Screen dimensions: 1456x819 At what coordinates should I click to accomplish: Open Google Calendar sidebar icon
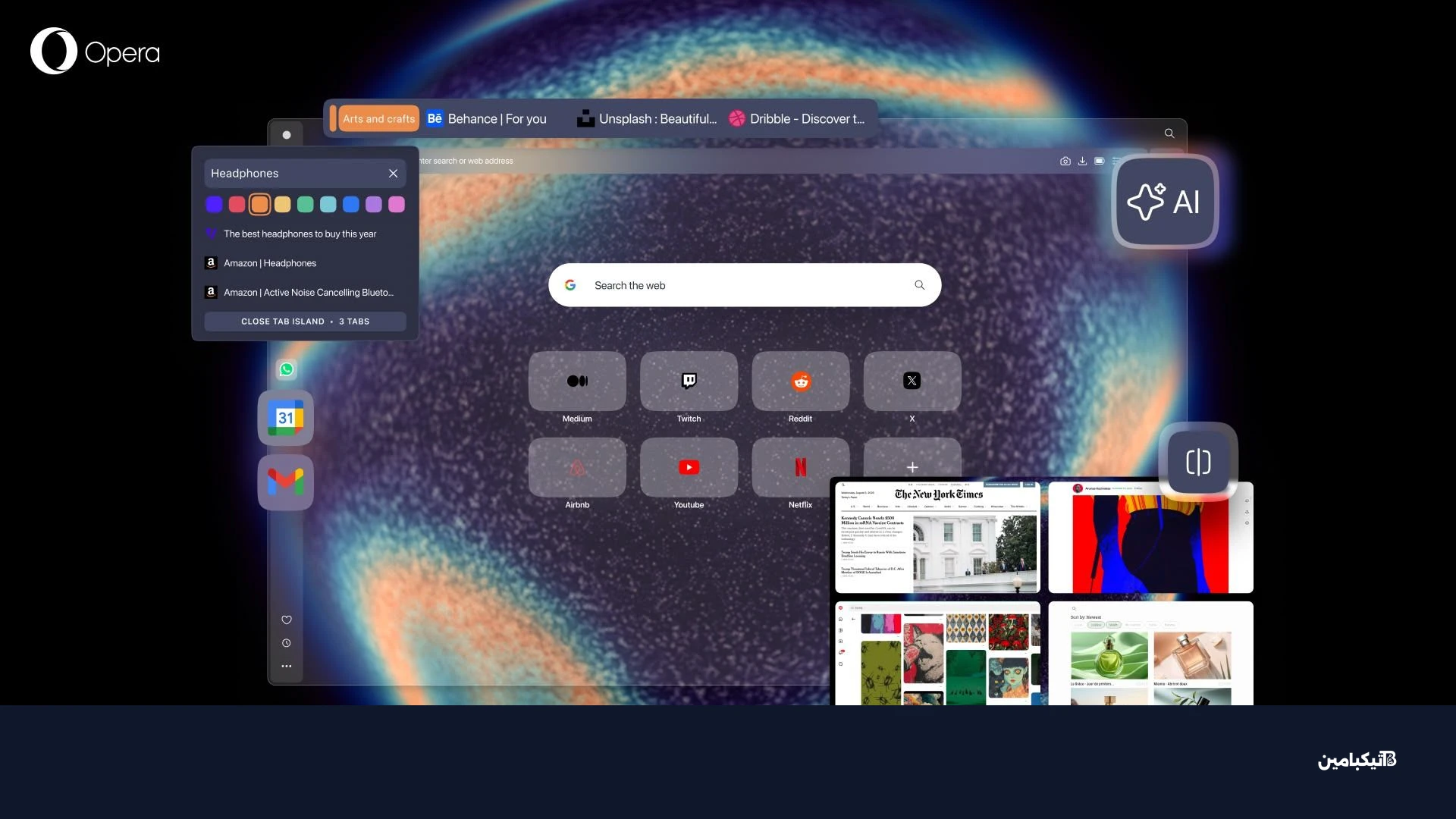[x=285, y=418]
